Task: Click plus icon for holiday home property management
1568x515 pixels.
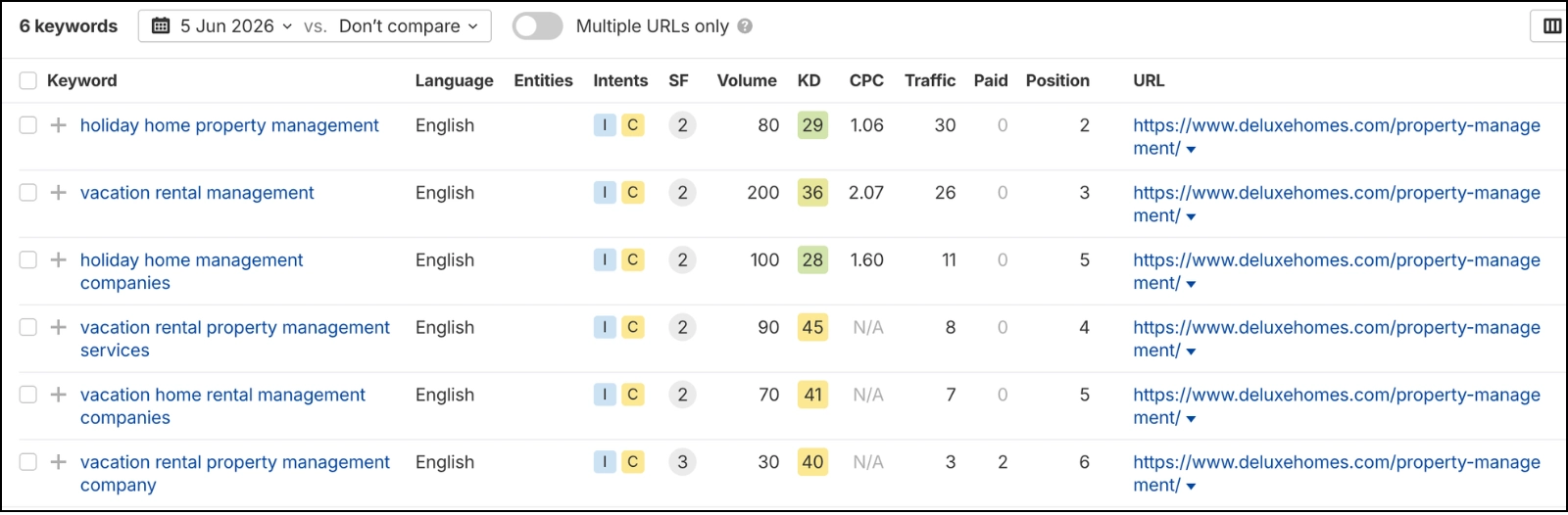Action: pyautogui.click(x=59, y=125)
